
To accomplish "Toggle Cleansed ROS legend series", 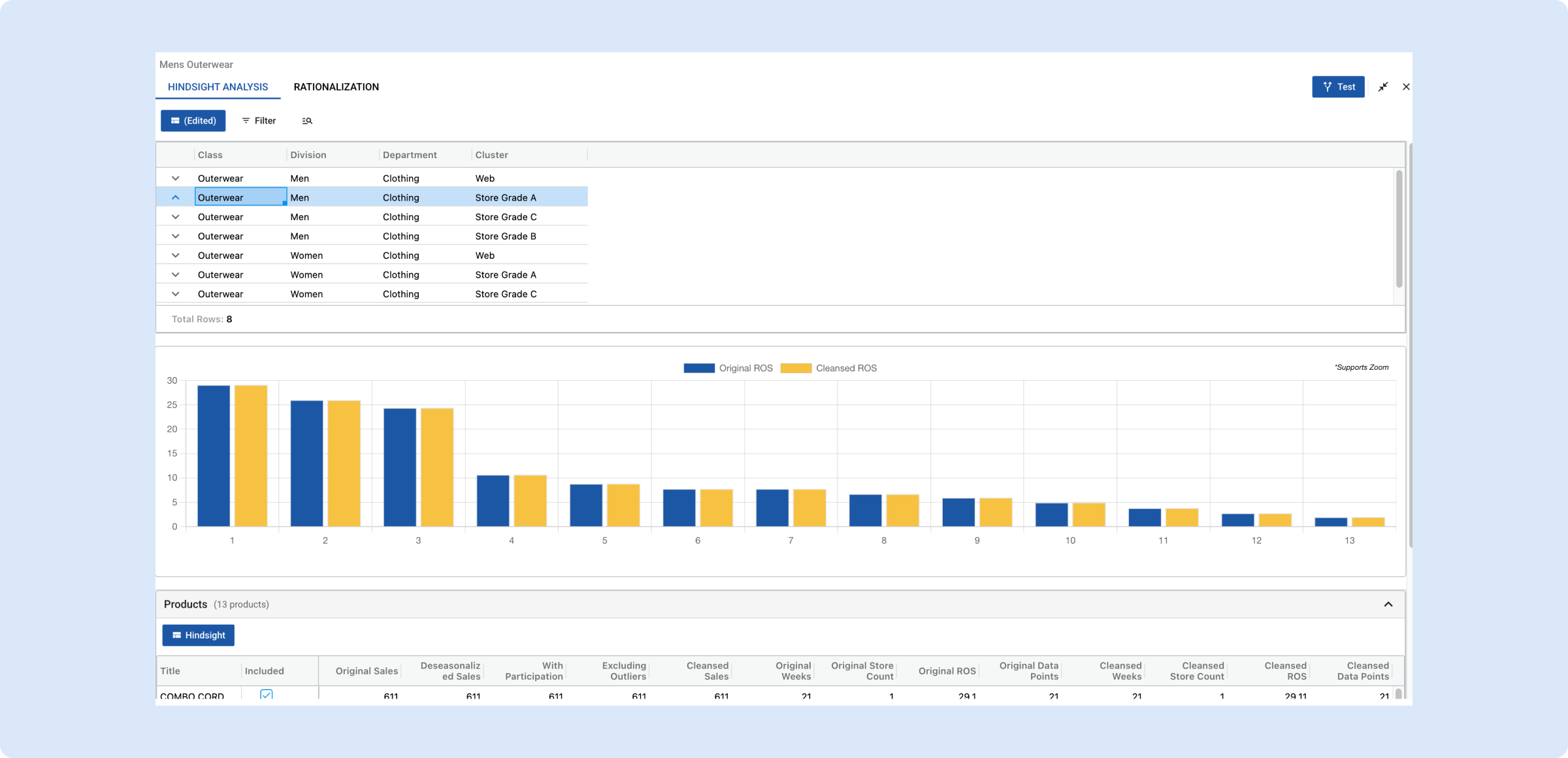I will pyautogui.click(x=828, y=369).
